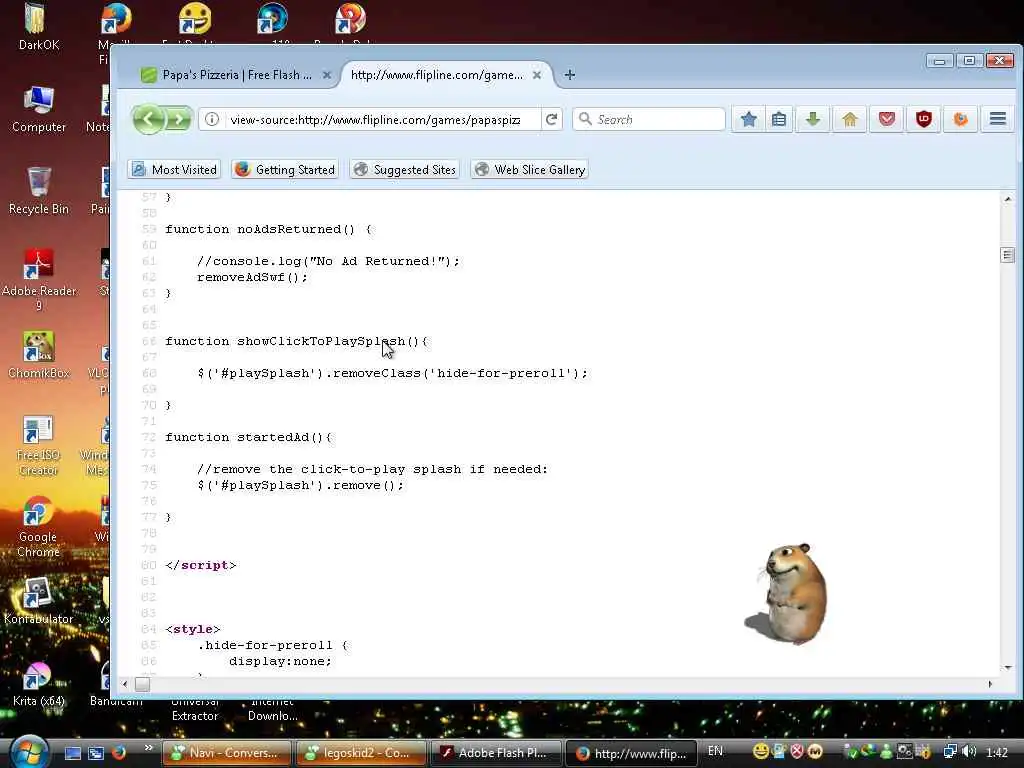
Task: Switch to Adobe Flash Pl... taskbar window
Action: pos(496,753)
